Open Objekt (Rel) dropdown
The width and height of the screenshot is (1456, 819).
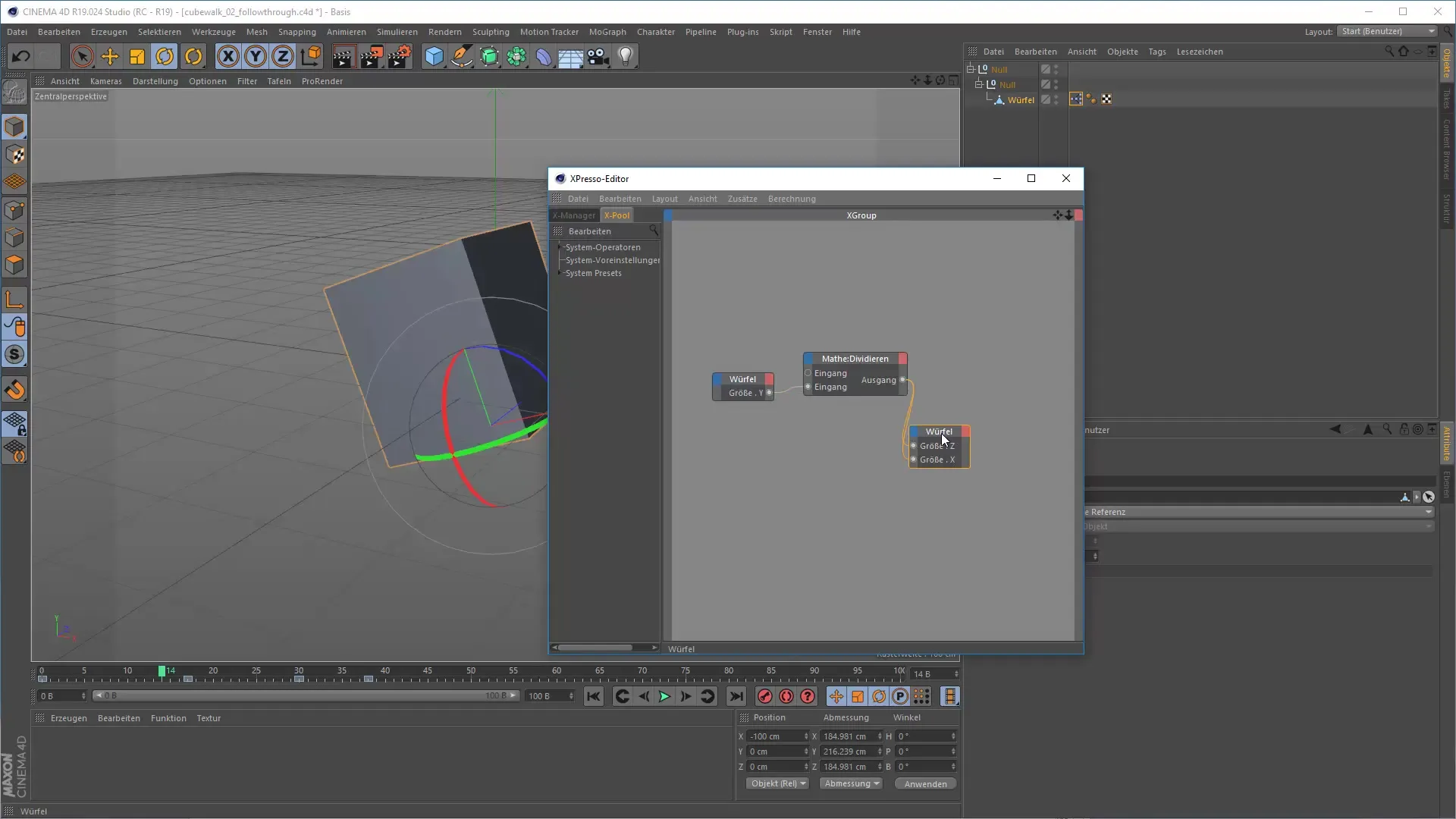pos(777,783)
